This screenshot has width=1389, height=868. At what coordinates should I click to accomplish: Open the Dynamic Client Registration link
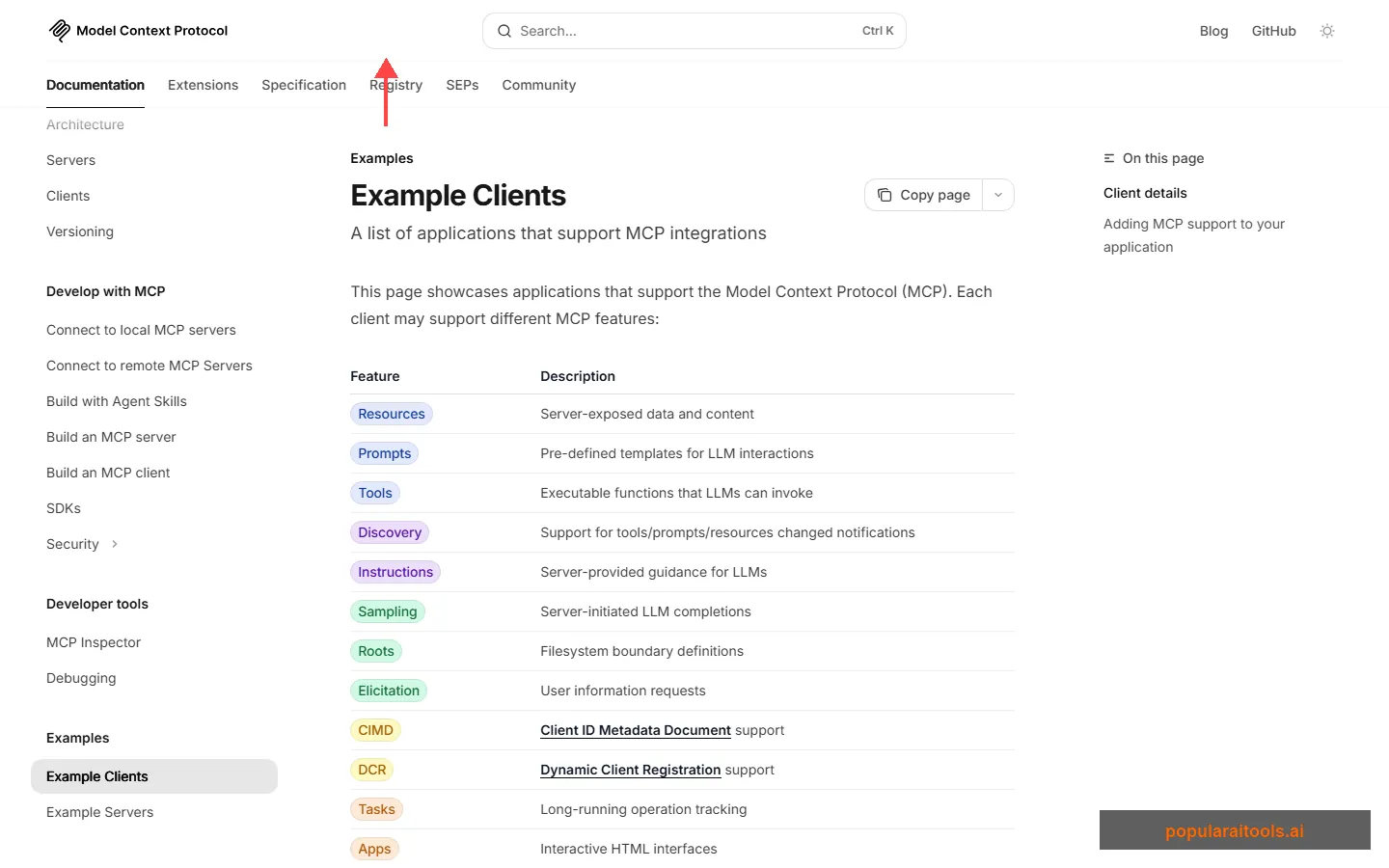click(x=630, y=770)
